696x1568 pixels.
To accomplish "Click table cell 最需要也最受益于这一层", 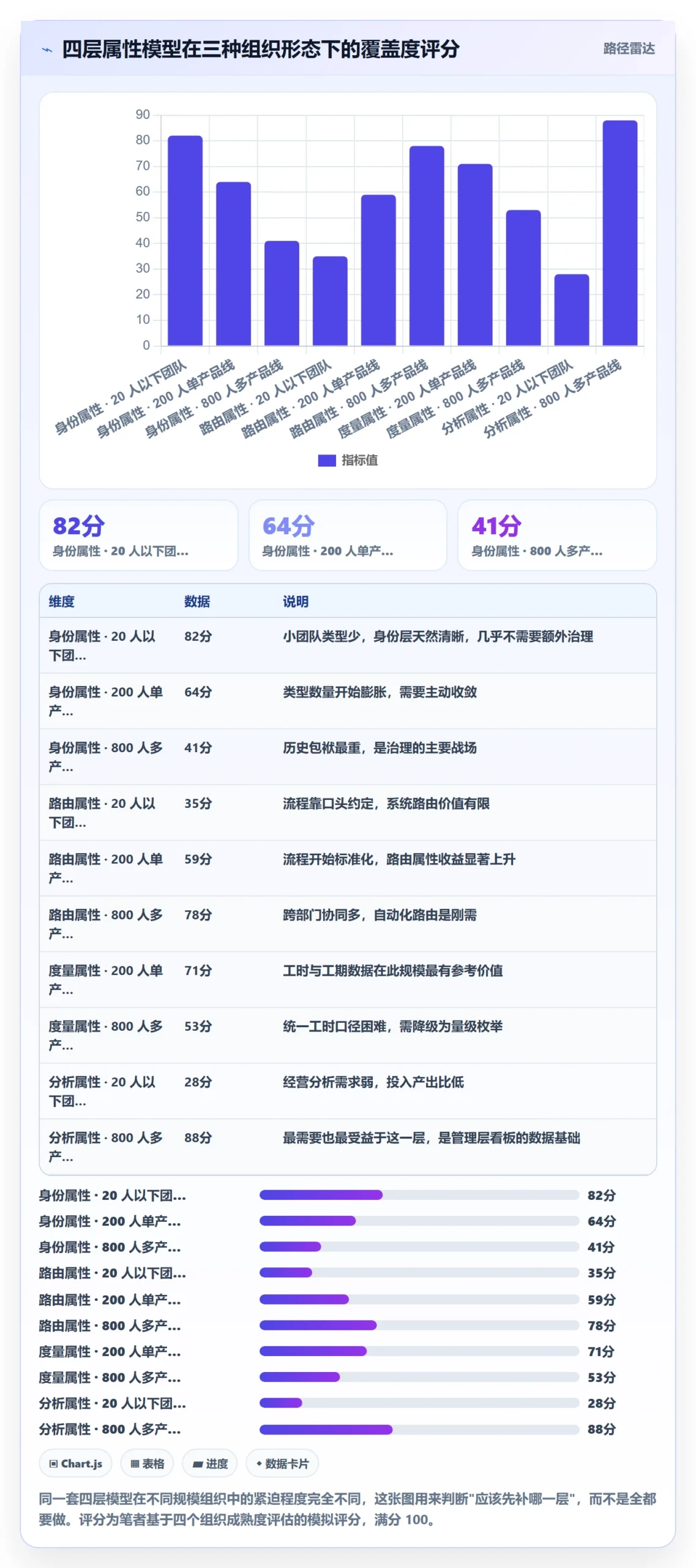I will [x=432, y=1138].
